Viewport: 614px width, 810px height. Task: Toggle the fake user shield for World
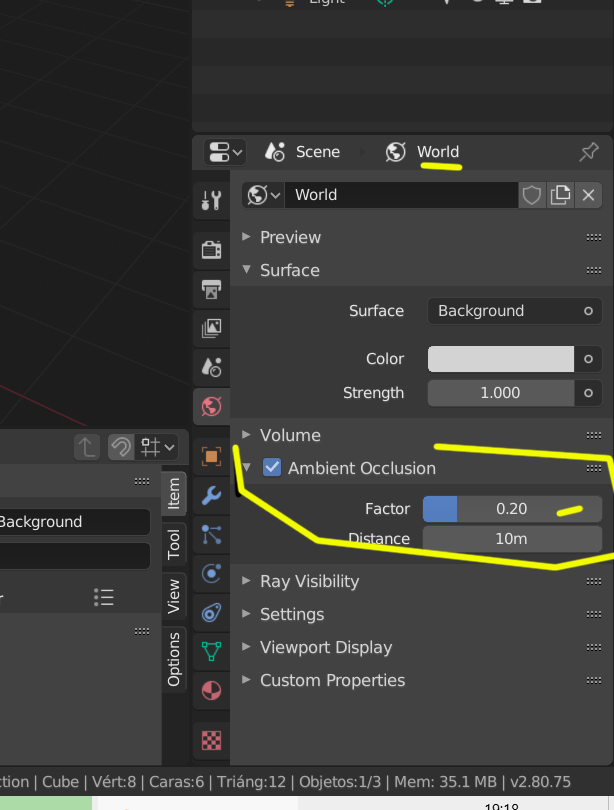tap(532, 195)
